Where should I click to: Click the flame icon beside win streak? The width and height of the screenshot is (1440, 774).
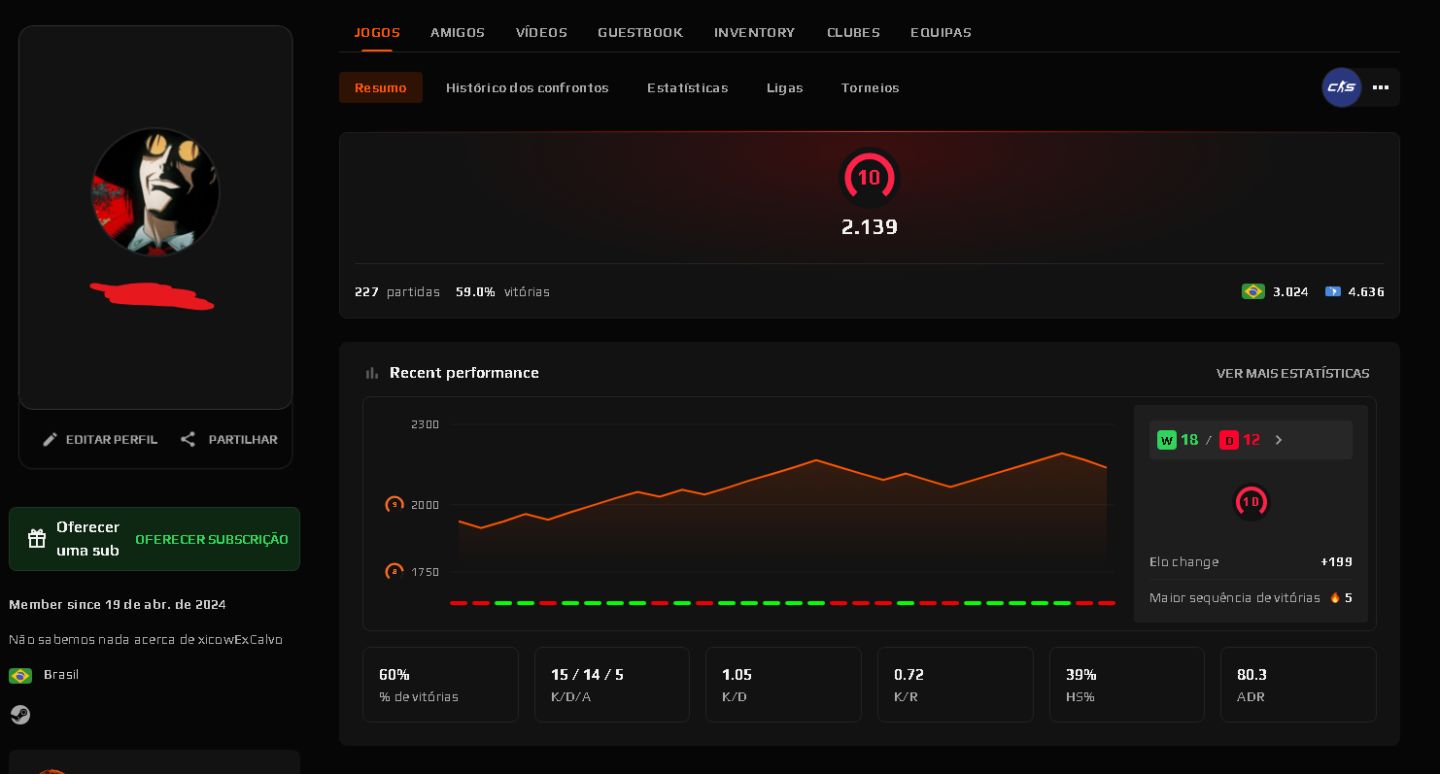click(1334, 598)
